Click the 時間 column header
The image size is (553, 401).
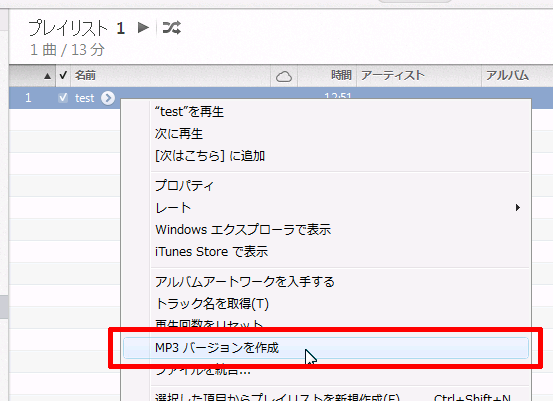coord(341,75)
